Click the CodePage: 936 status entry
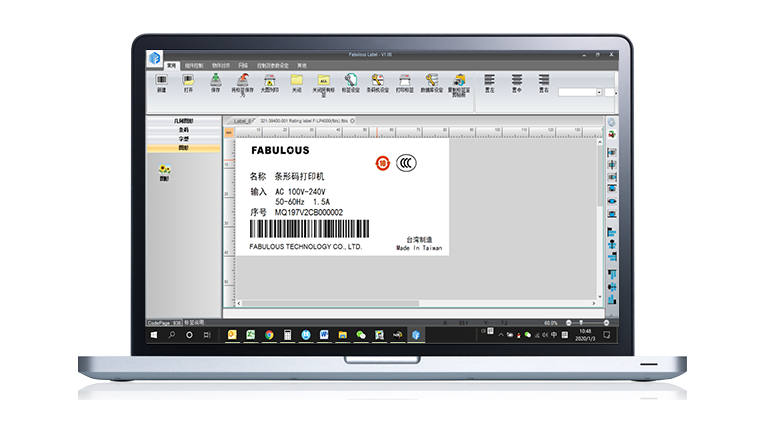The image size is (765, 430). coord(164,323)
